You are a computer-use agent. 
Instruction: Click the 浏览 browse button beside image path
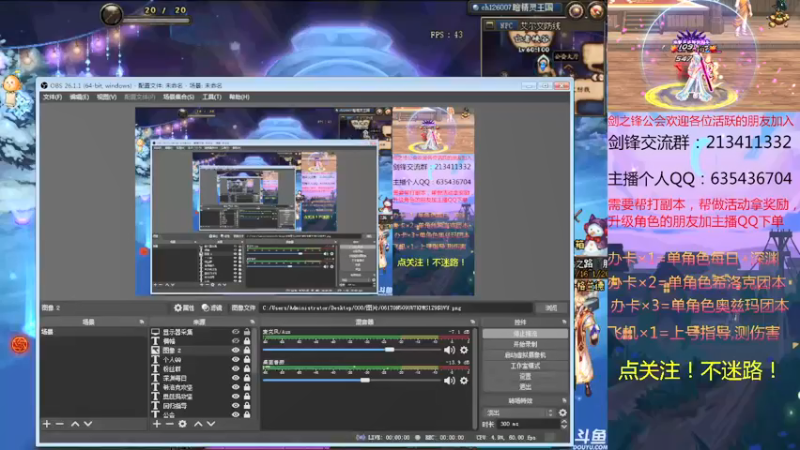pyautogui.click(x=551, y=308)
